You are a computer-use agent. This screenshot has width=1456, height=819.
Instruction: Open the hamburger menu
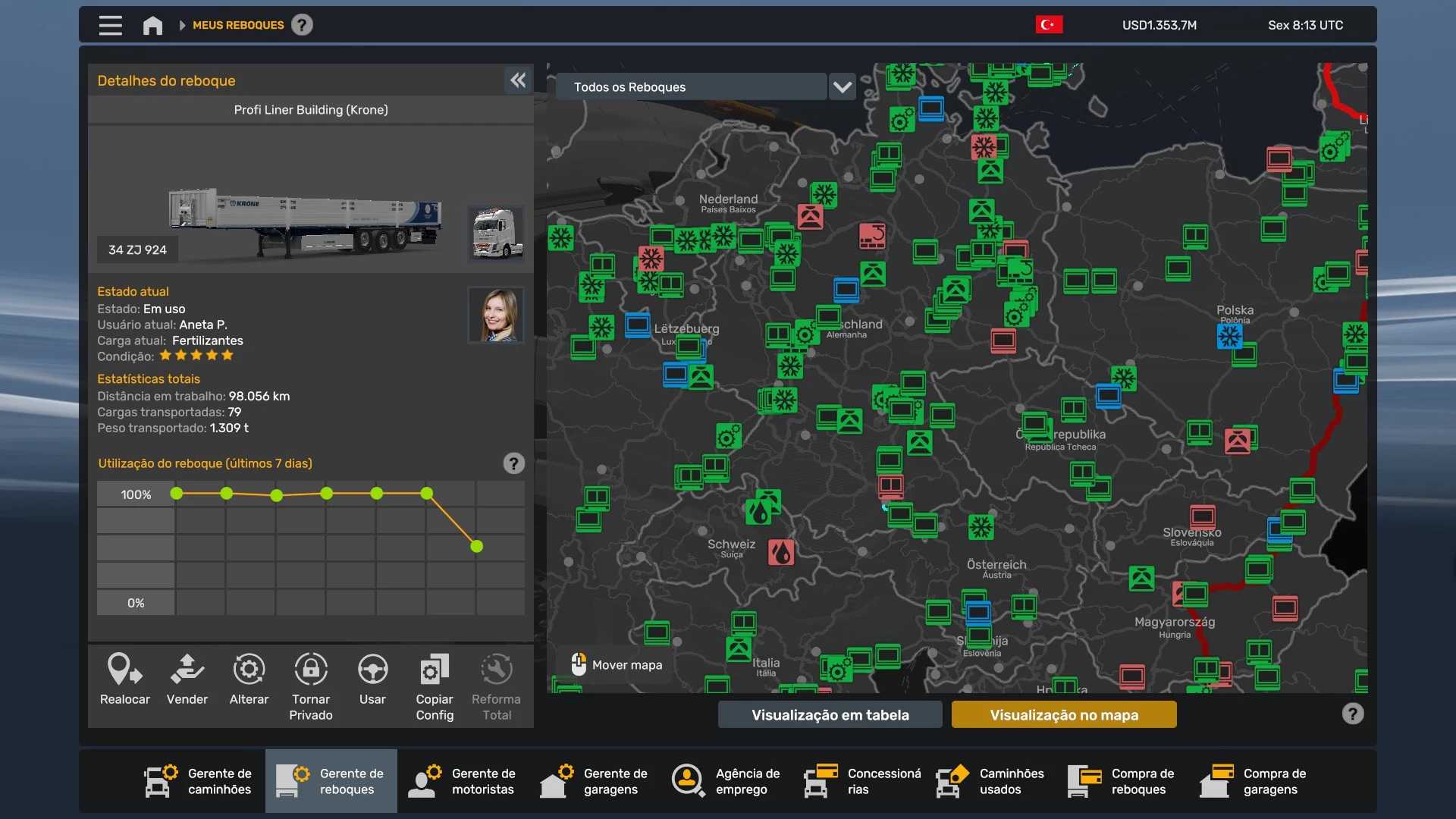[110, 25]
